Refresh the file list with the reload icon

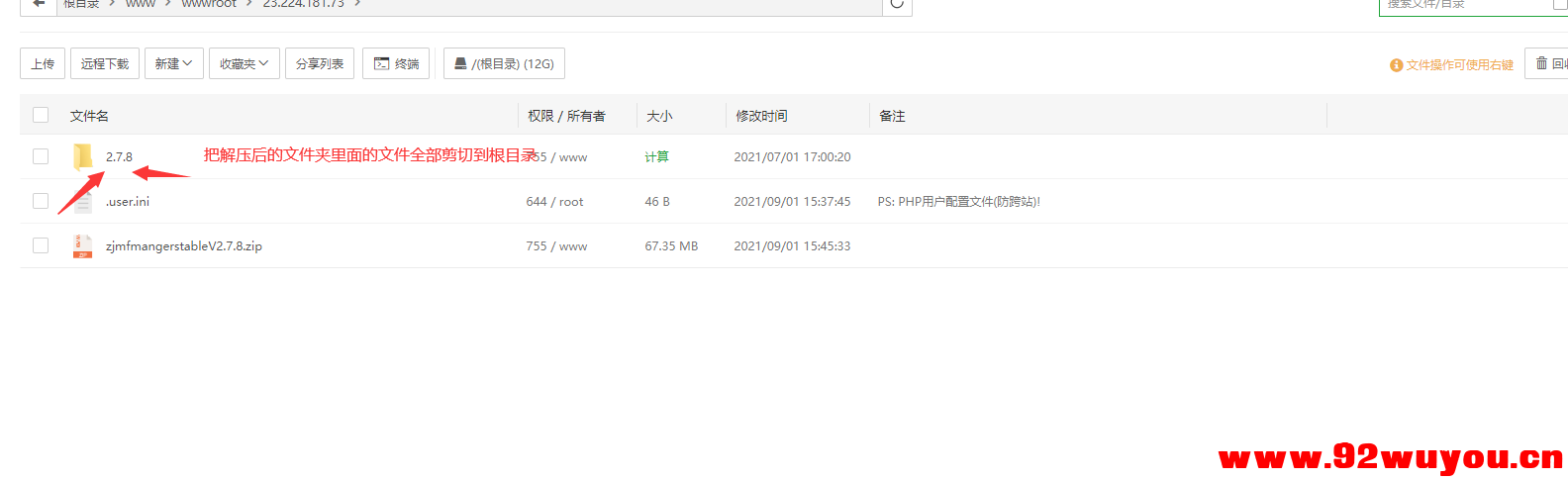897,4
